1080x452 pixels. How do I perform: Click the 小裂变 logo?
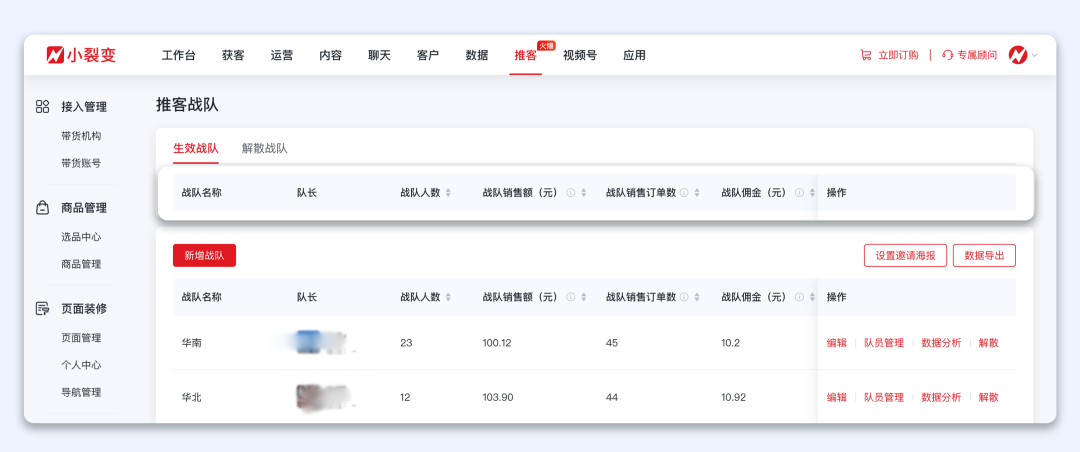[81, 55]
